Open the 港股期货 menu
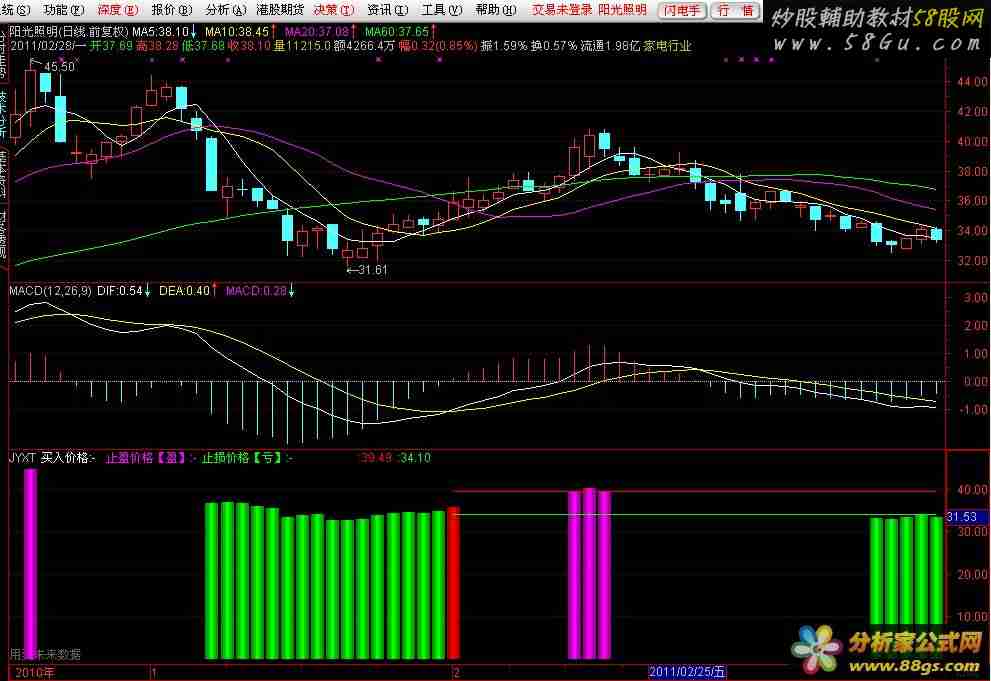This screenshot has width=991, height=681. (x=280, y=10)
